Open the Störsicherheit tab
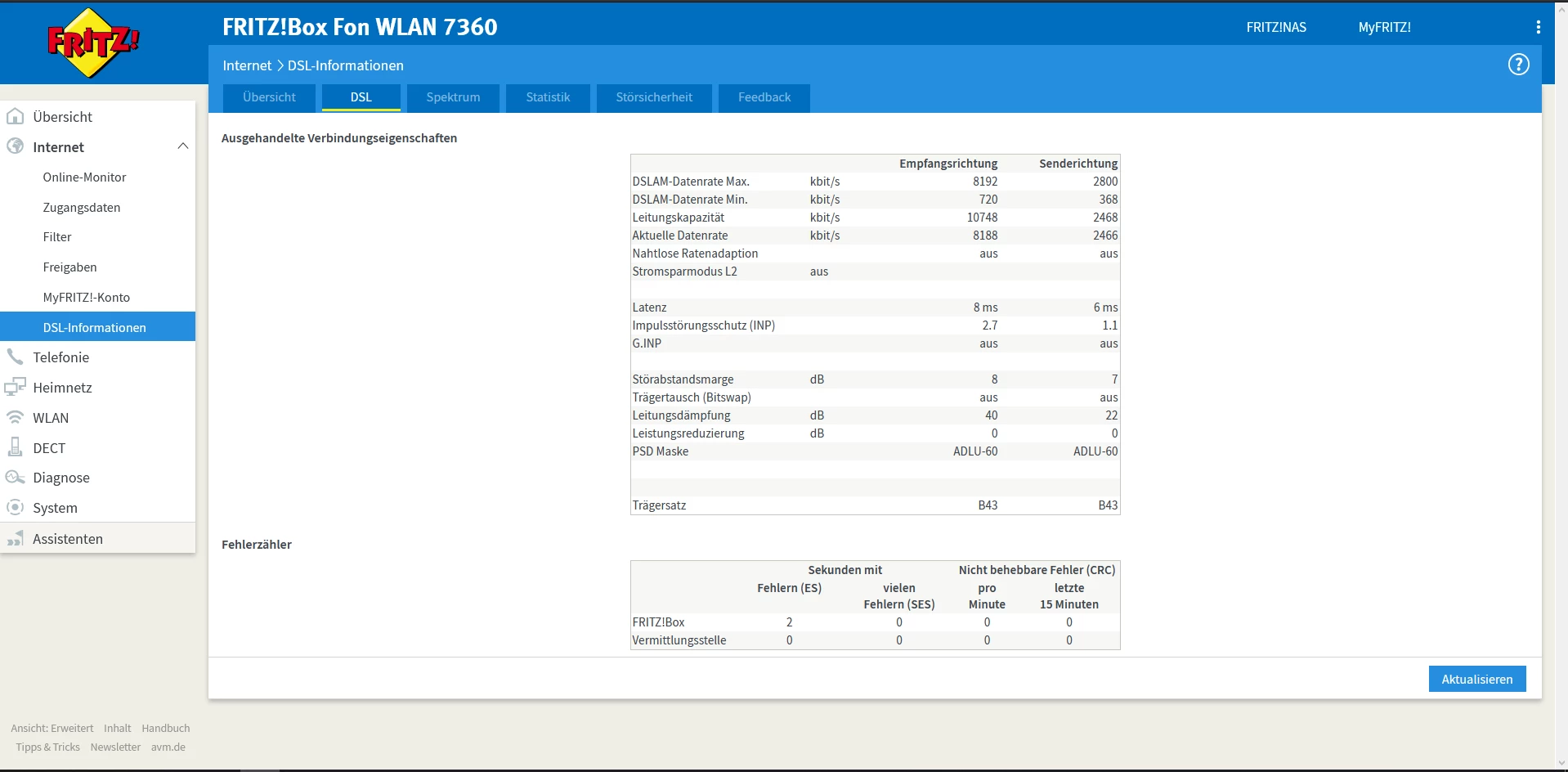1568x772 pixels. pos(654,97)
